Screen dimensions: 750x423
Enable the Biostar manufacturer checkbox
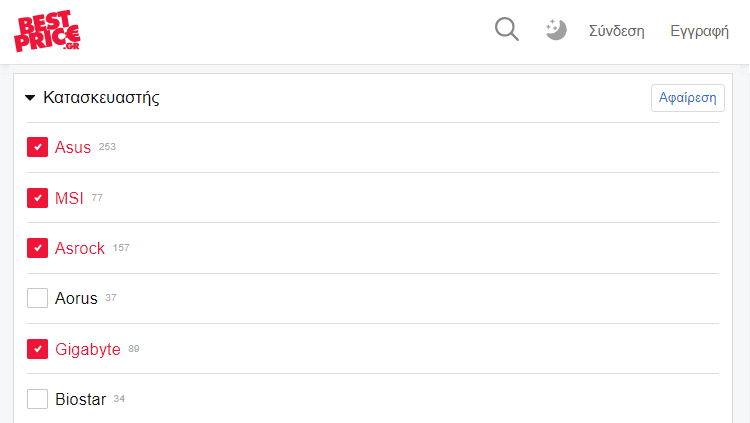(x=37, y=399)
